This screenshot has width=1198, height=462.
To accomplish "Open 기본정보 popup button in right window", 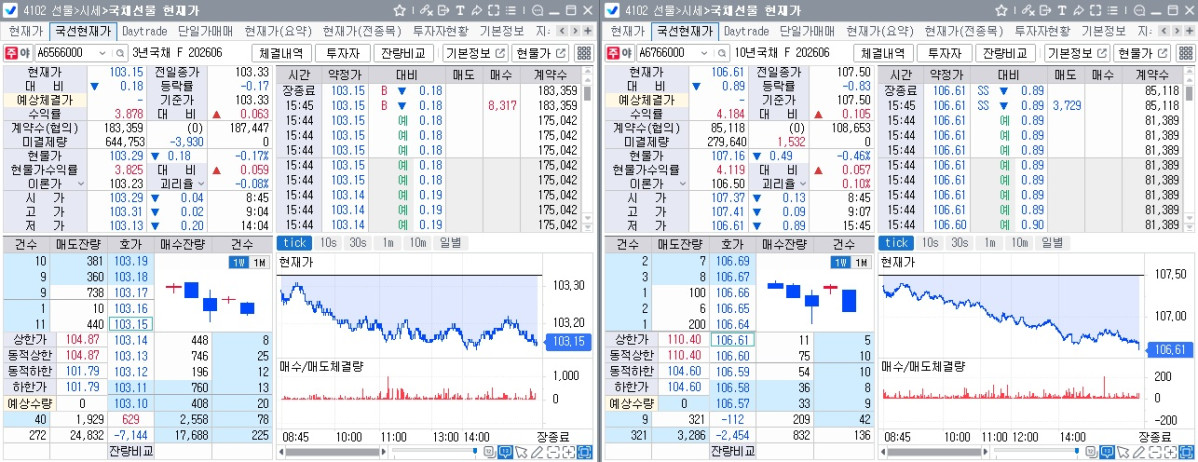I will point(1077,53).
